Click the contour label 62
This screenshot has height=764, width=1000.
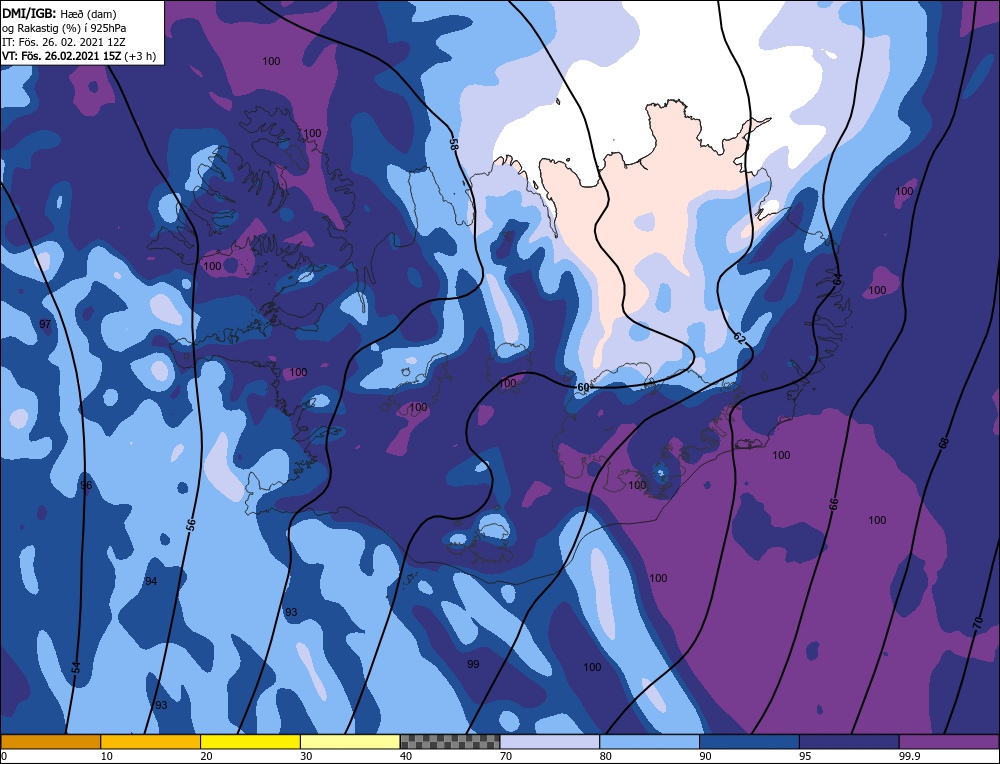point(739,338)
